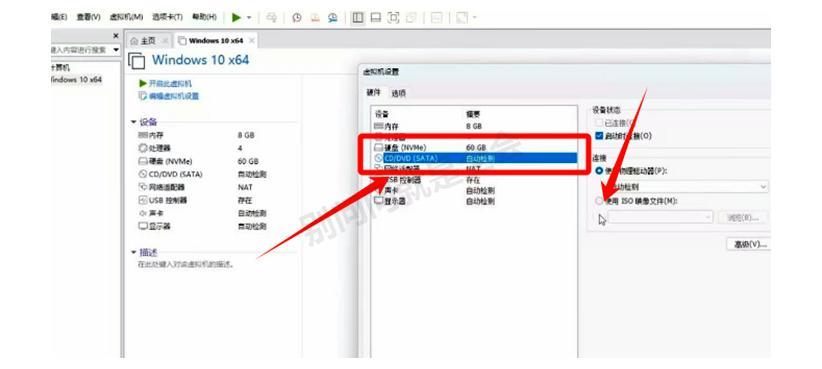Open the 虚拟机(M) menu

[x=126, y=17]
